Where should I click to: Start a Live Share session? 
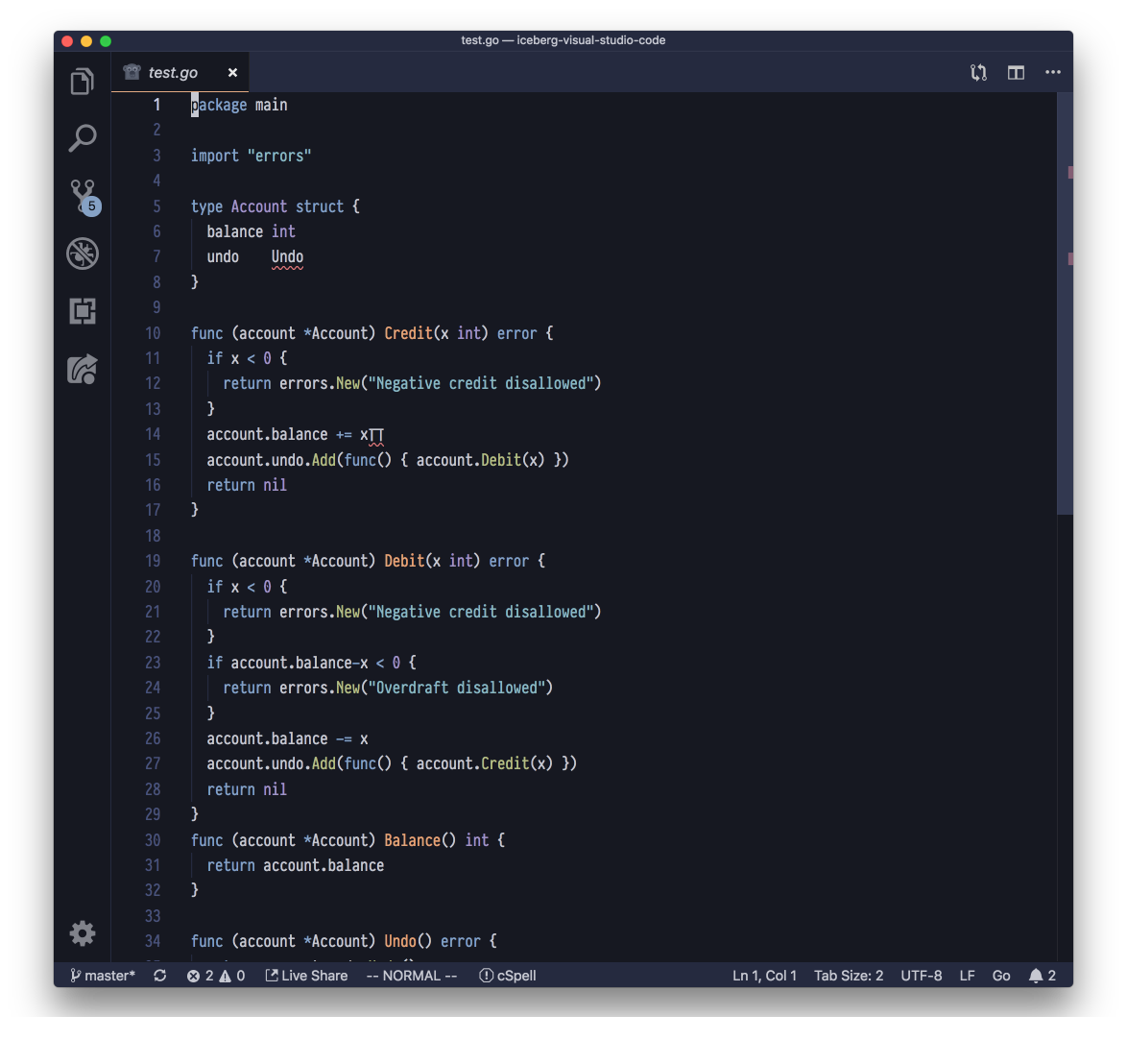point(306,976)
